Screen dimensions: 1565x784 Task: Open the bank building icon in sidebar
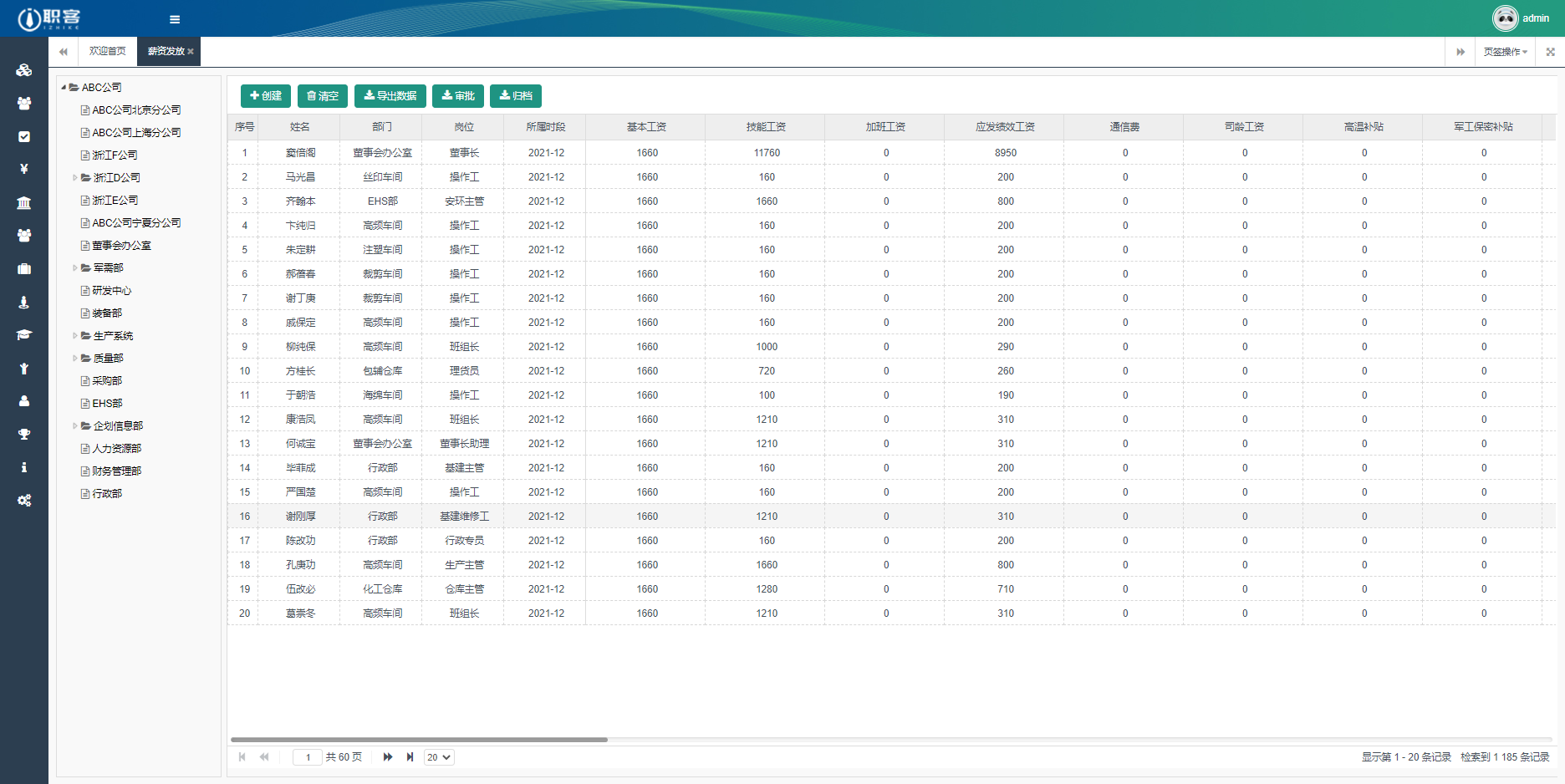pos(24,202)
